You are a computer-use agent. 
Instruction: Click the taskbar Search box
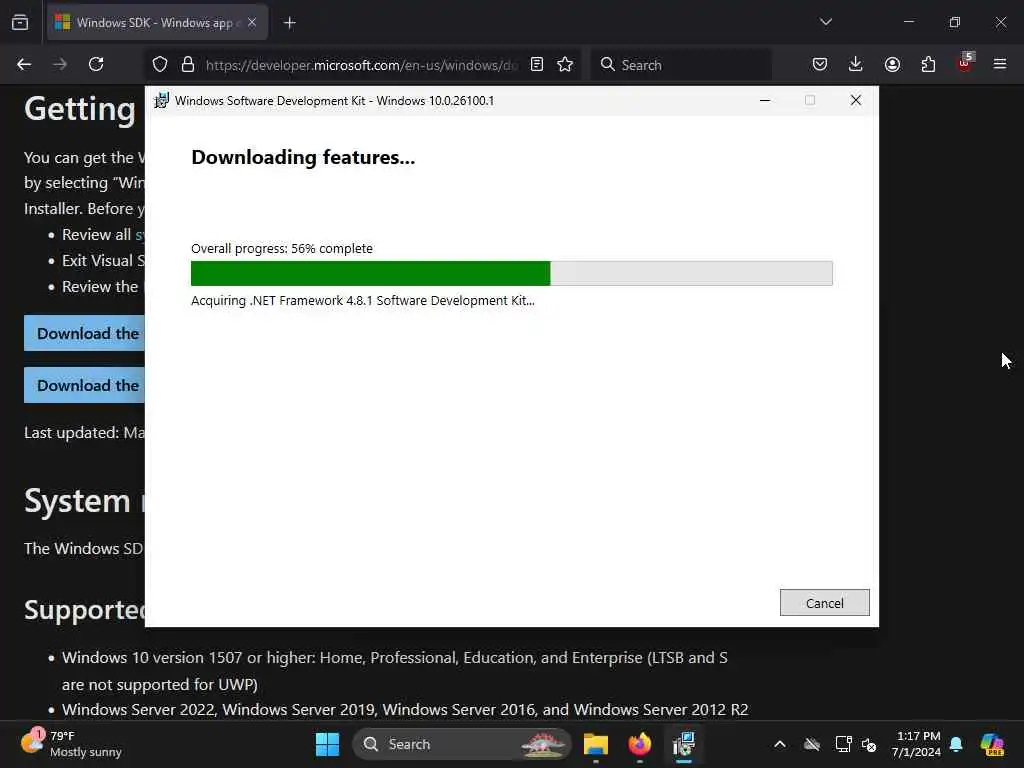(462, 744)
